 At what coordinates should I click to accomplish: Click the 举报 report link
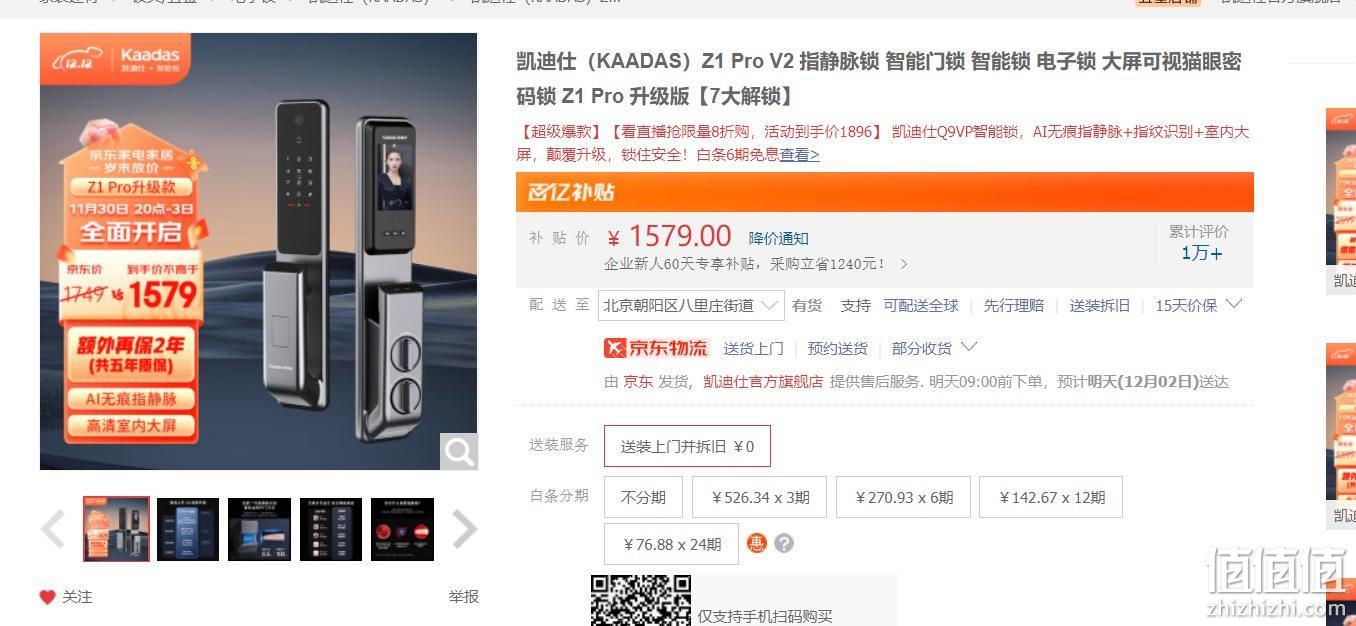tap(463, 597)
